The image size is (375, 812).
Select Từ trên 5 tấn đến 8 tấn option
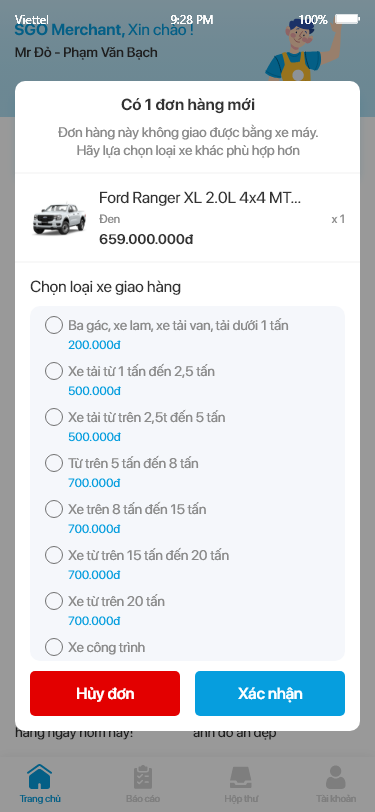tap(54, 463)
